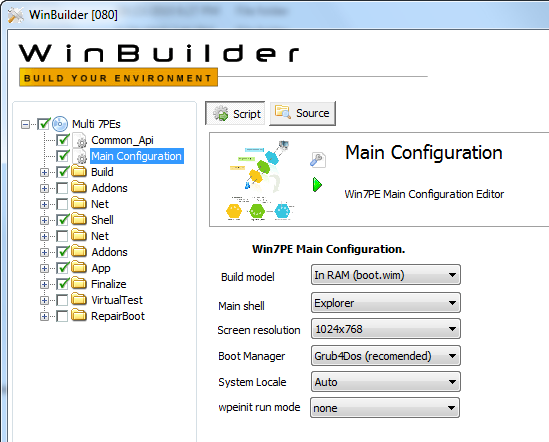The height and width of the screenshot is (442, 549).
Task: Switch to the Script tab
Action: [235, 113]
